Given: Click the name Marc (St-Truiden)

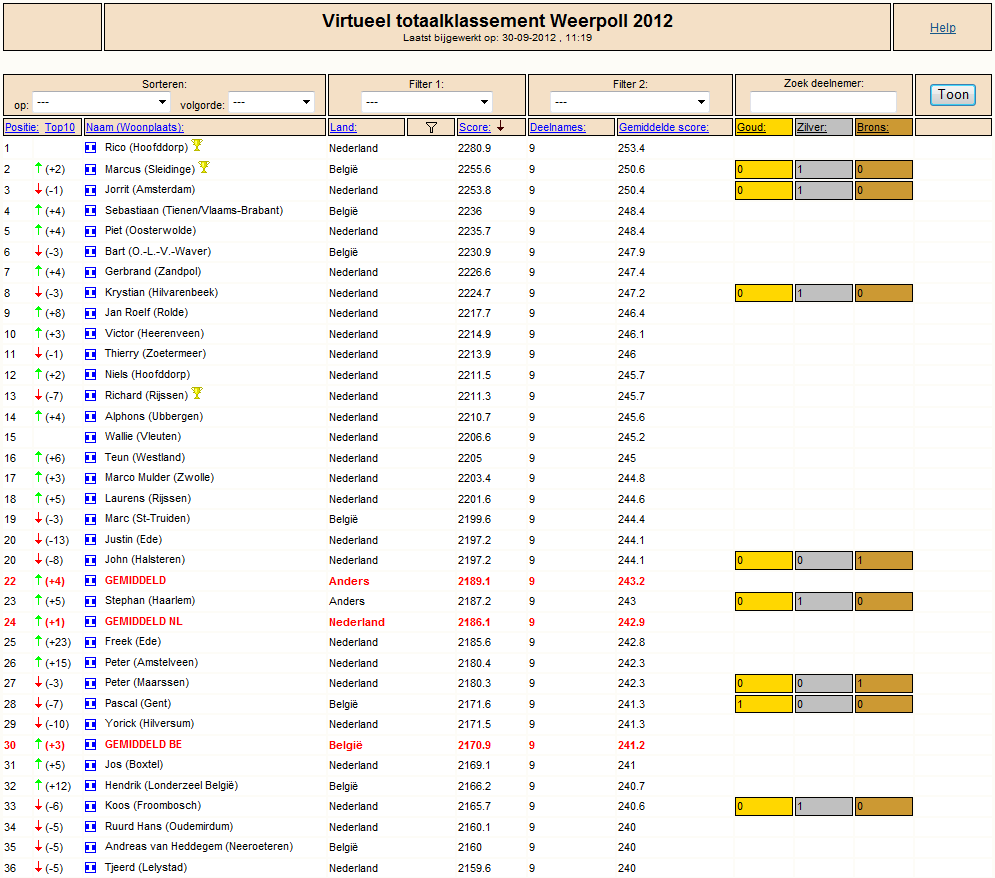Looking at the screenshot, I should (147, 519).
